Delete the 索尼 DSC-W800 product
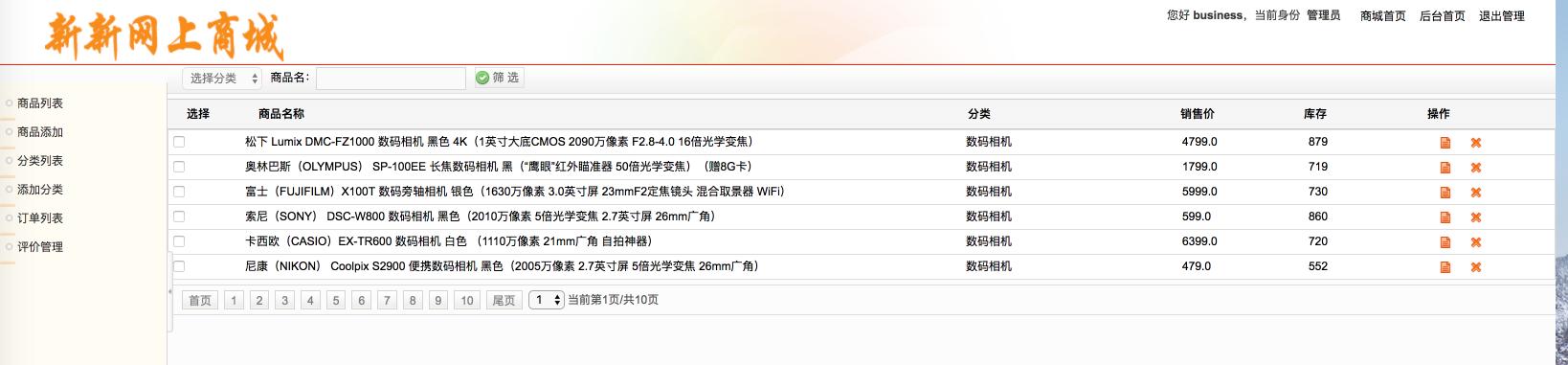The height and width of the screenshot is (365, 1568). click(x=1476, y=217)
